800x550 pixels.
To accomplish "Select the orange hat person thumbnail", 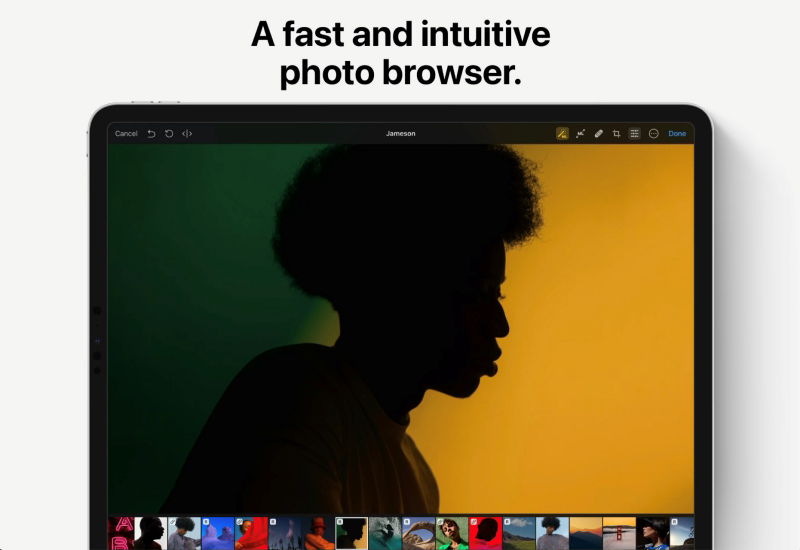I will (318, 533).
